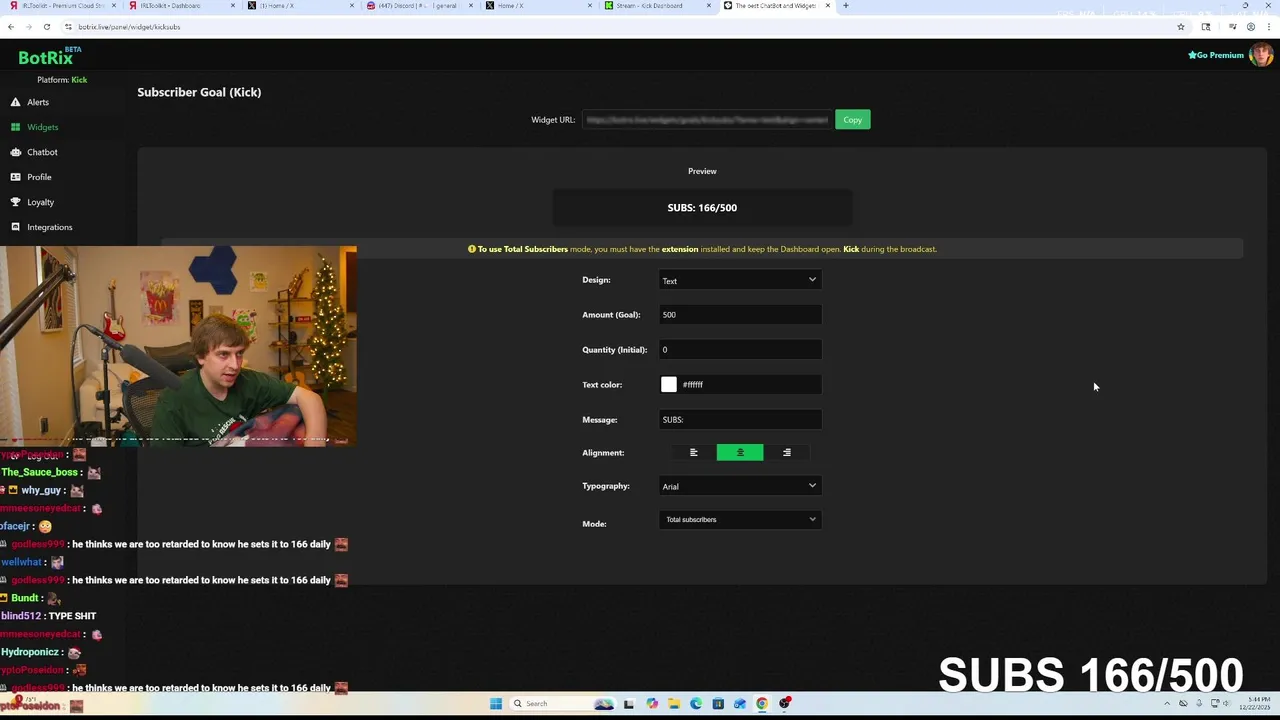Click the Amount (Goal) input field
1280x720 pixels.
740,315
